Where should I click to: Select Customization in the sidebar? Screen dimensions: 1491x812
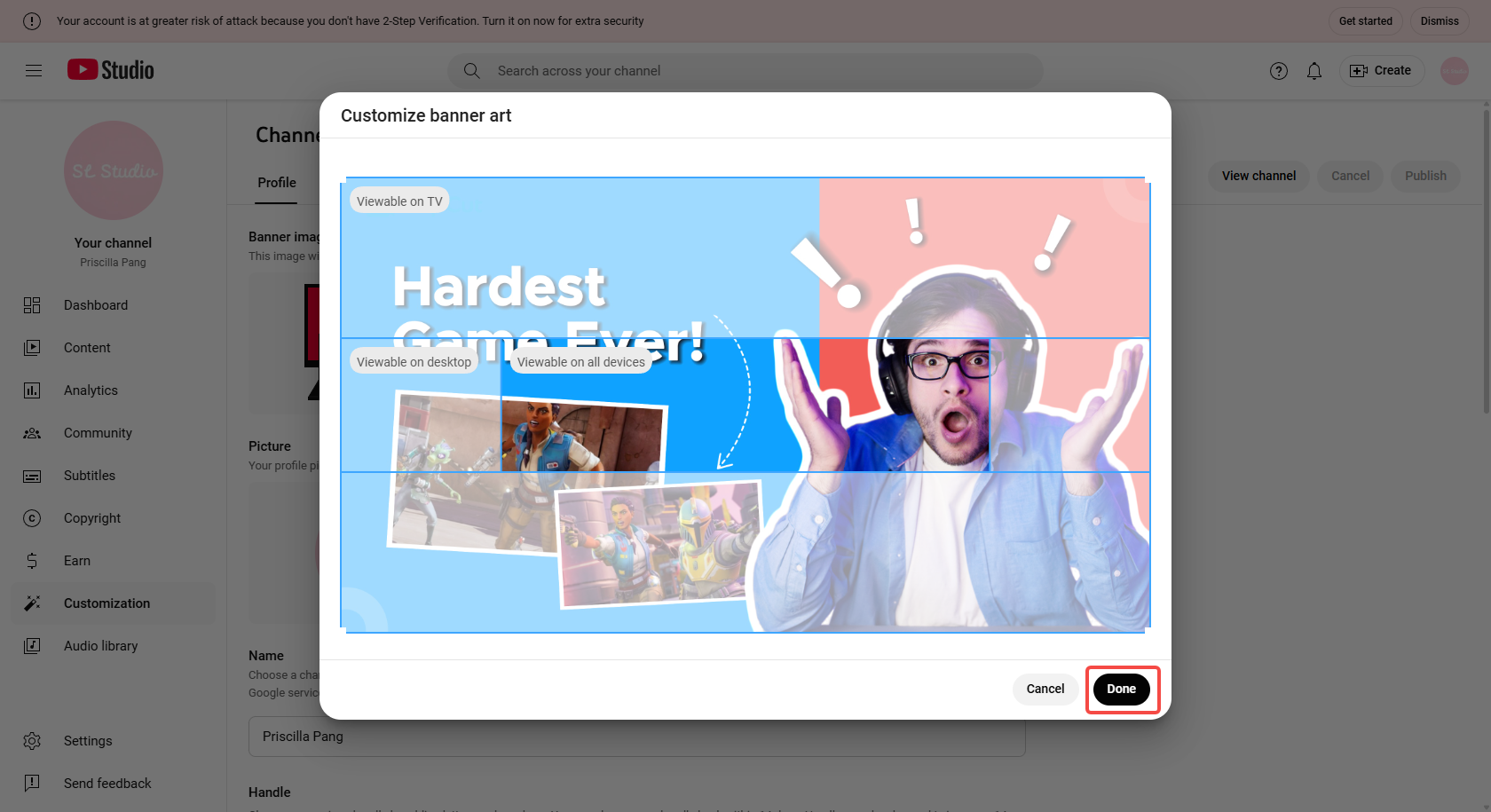(106, 603)
